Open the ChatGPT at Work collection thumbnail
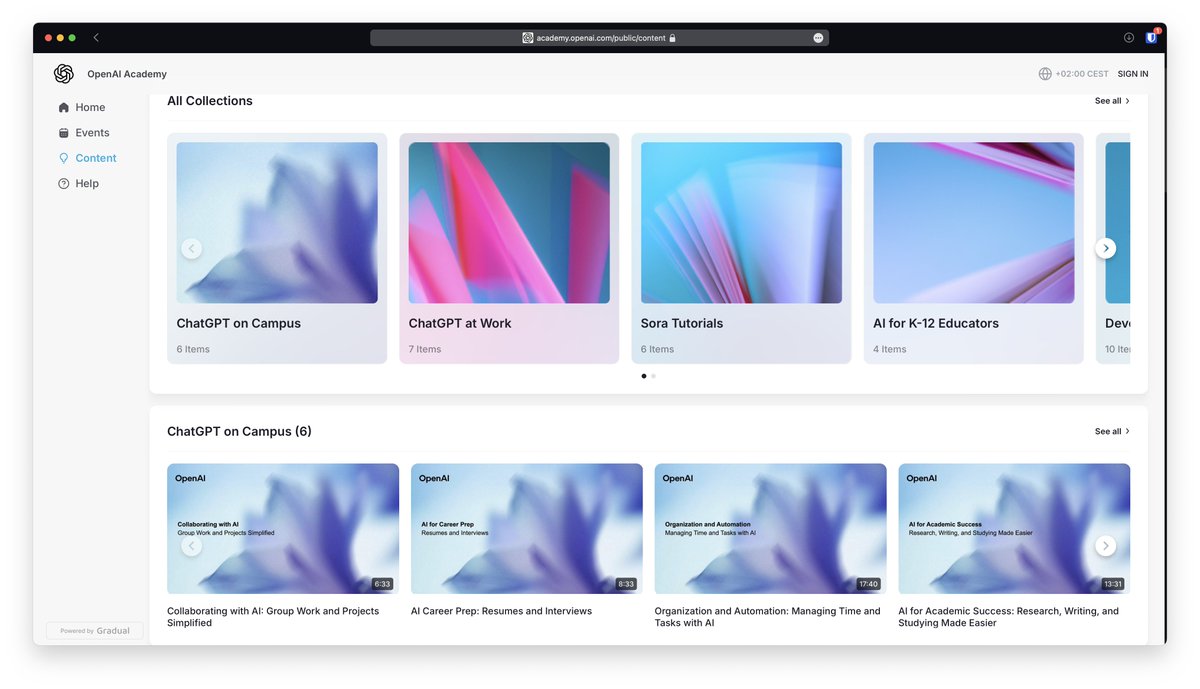Viewport: 1200px width, 689px height. (509, 223)
